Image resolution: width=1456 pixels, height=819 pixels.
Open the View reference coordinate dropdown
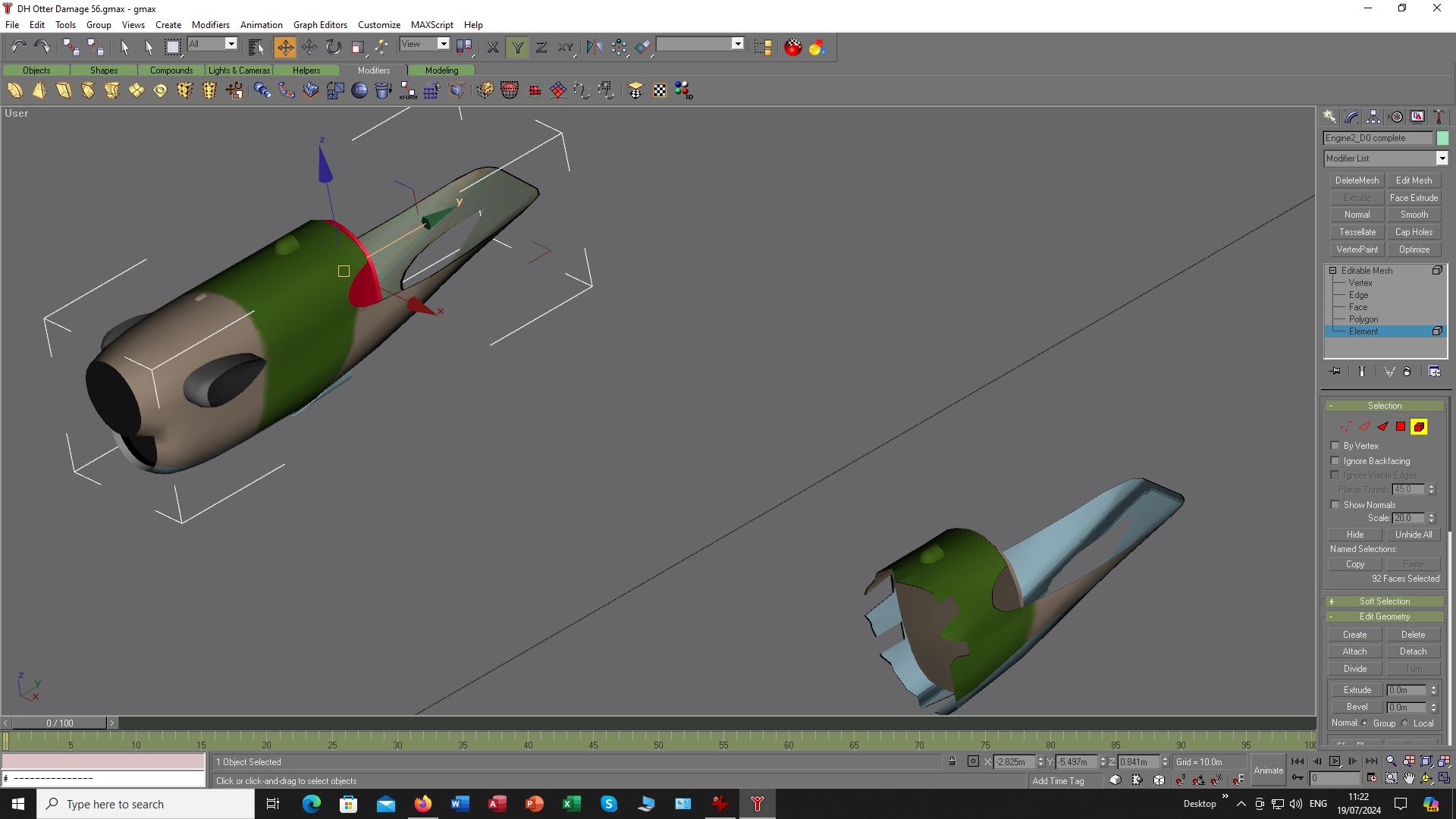point(444,44)
